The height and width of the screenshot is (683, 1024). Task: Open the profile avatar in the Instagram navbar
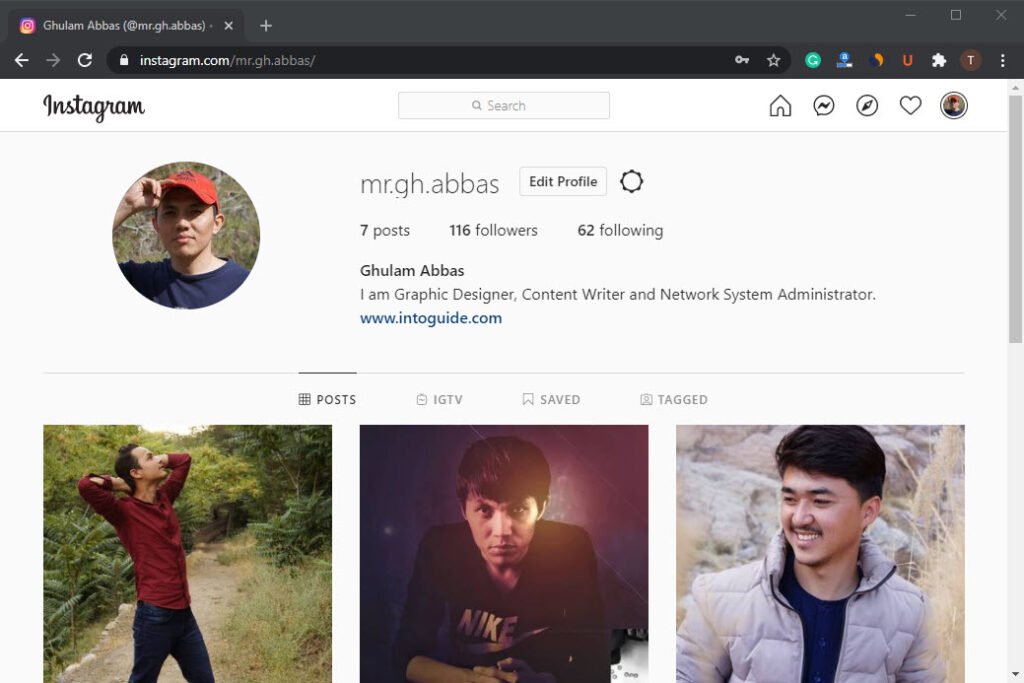tap(953, 106)
